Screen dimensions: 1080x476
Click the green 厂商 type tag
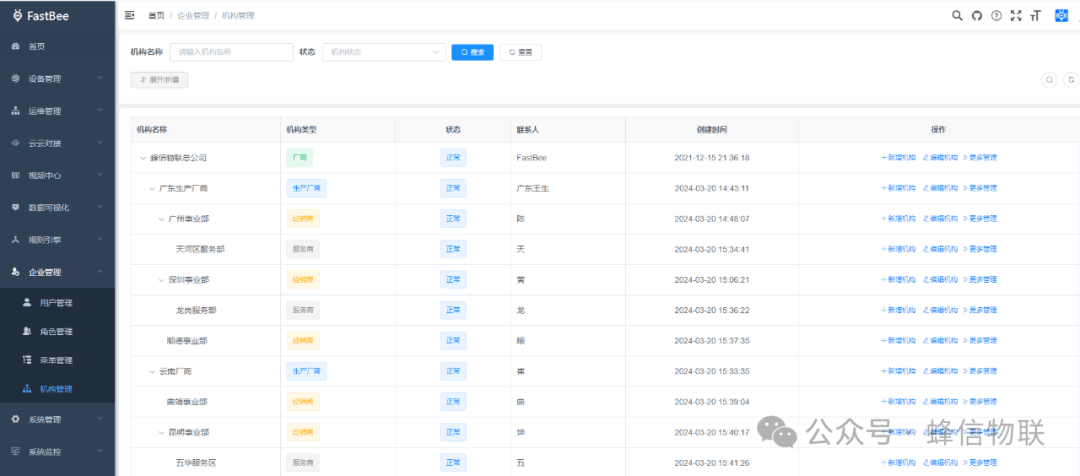[x=300, y=158]
